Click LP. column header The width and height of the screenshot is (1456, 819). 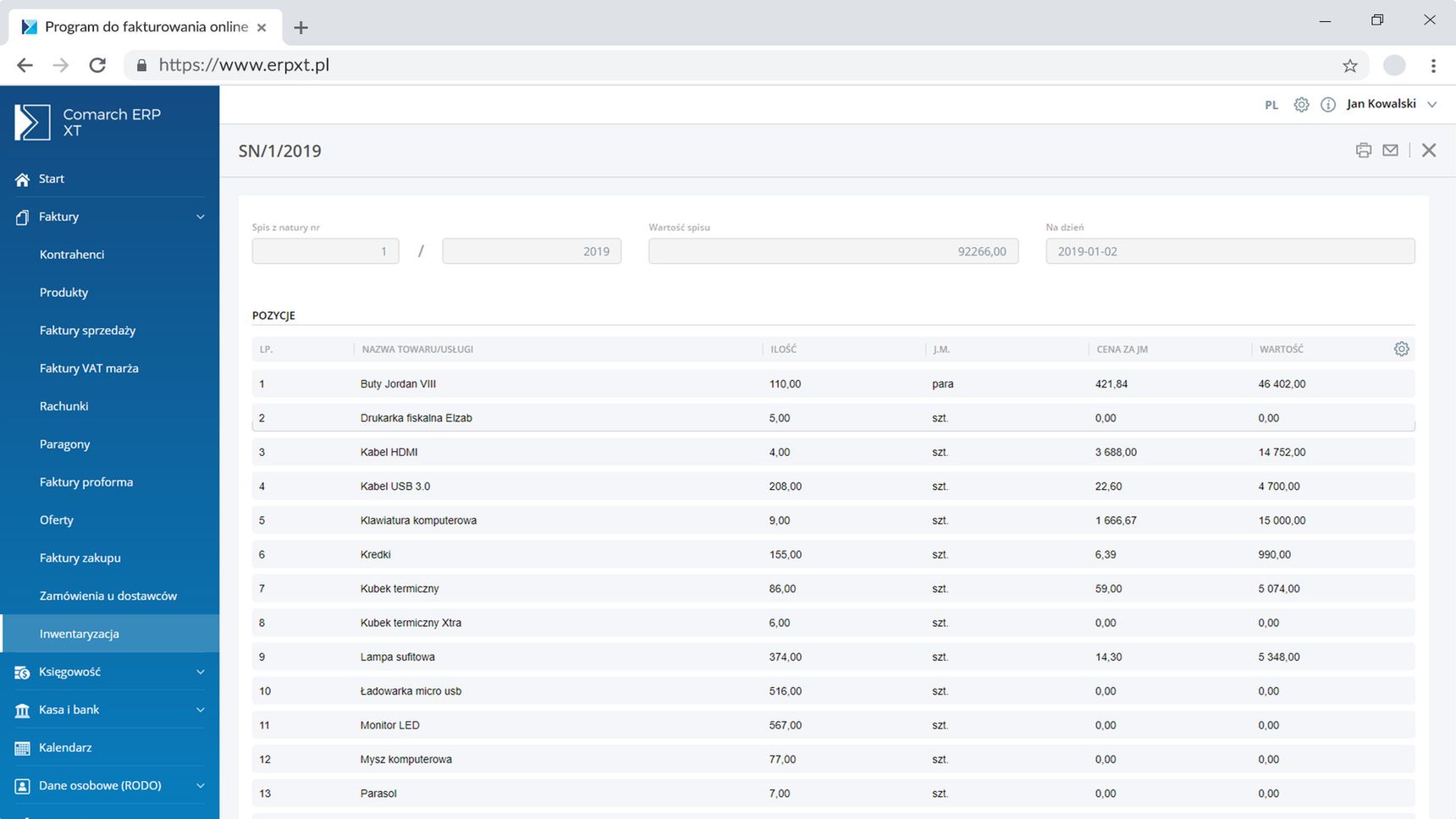pos(266,349)
